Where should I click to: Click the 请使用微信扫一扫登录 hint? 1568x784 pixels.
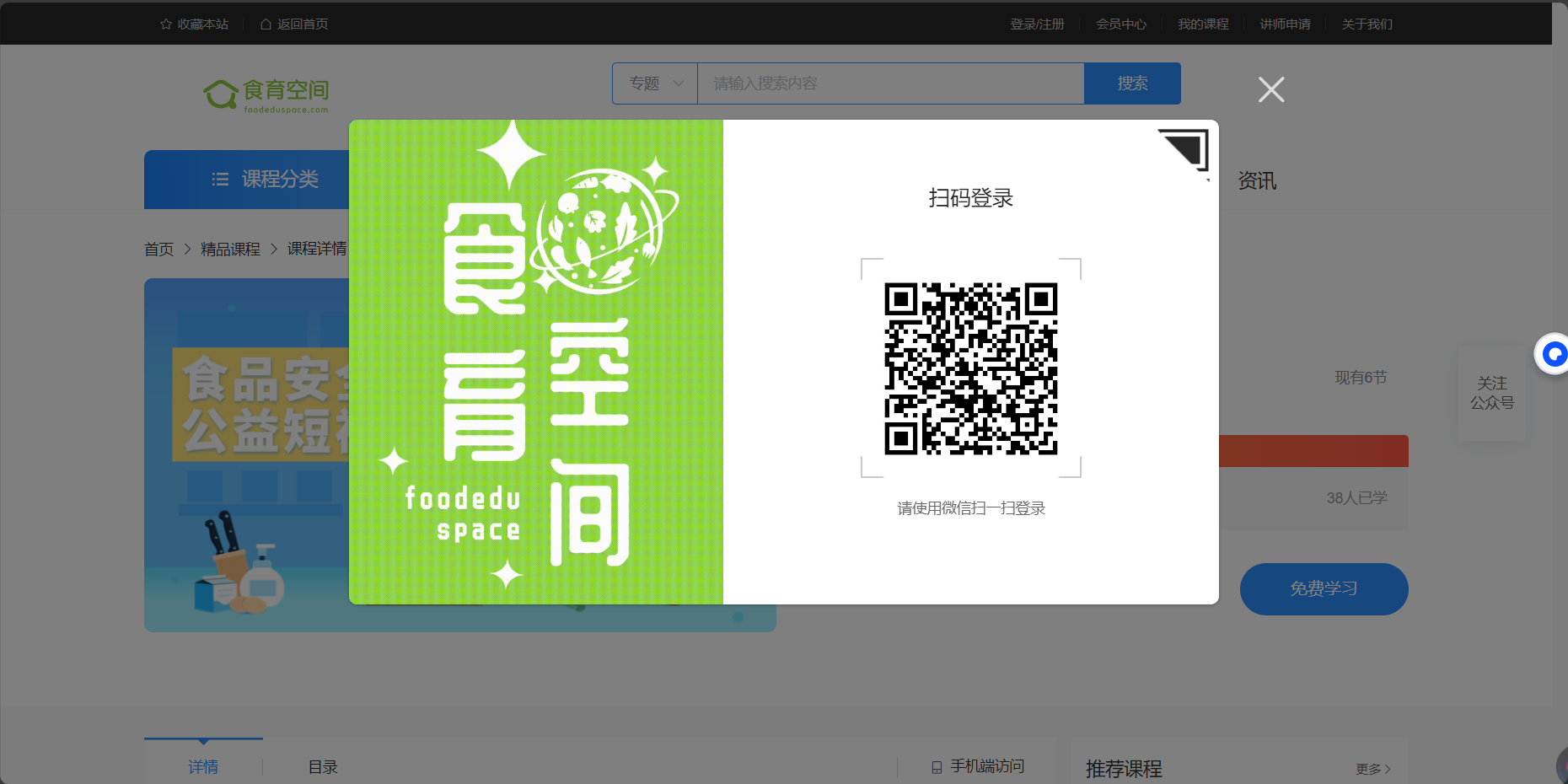coord(971,508)
